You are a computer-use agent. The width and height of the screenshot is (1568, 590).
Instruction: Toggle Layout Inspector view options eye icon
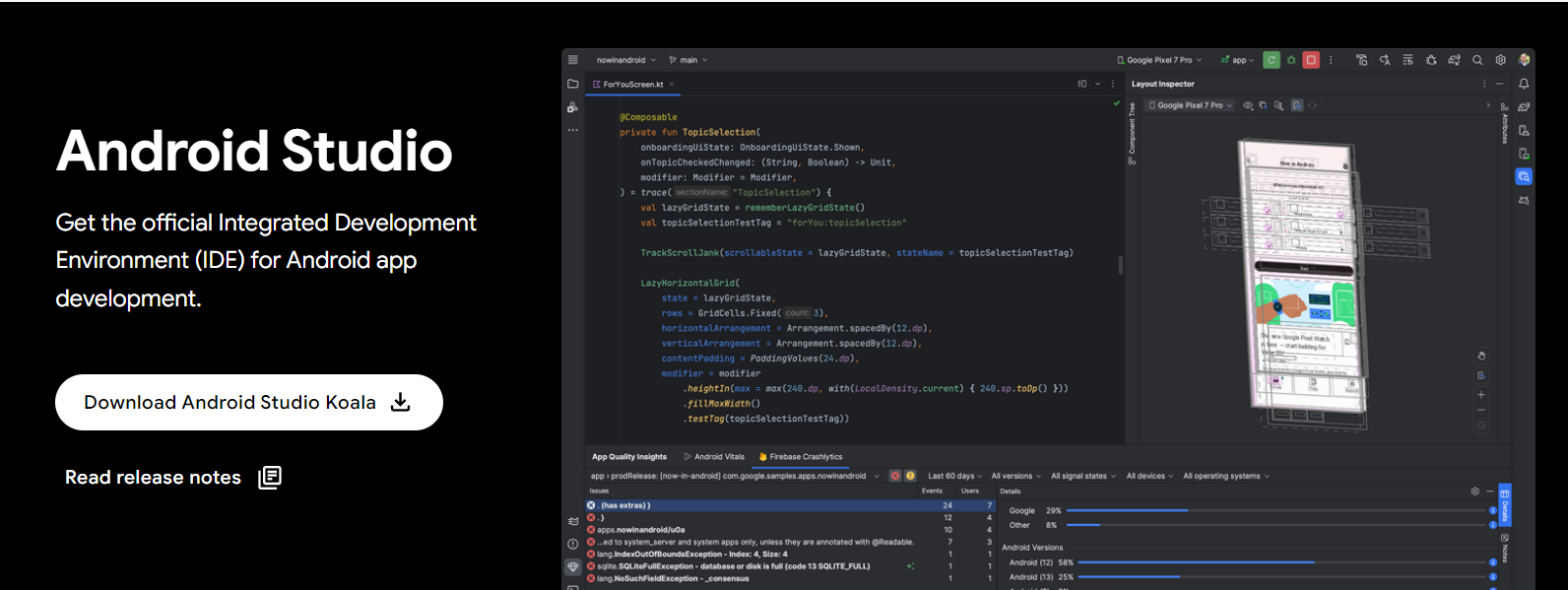coord(1248,105)
